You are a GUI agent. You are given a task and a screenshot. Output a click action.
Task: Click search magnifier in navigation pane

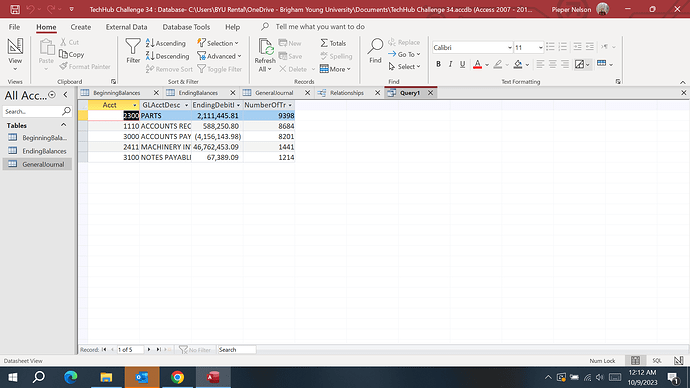tap(66, 111)
